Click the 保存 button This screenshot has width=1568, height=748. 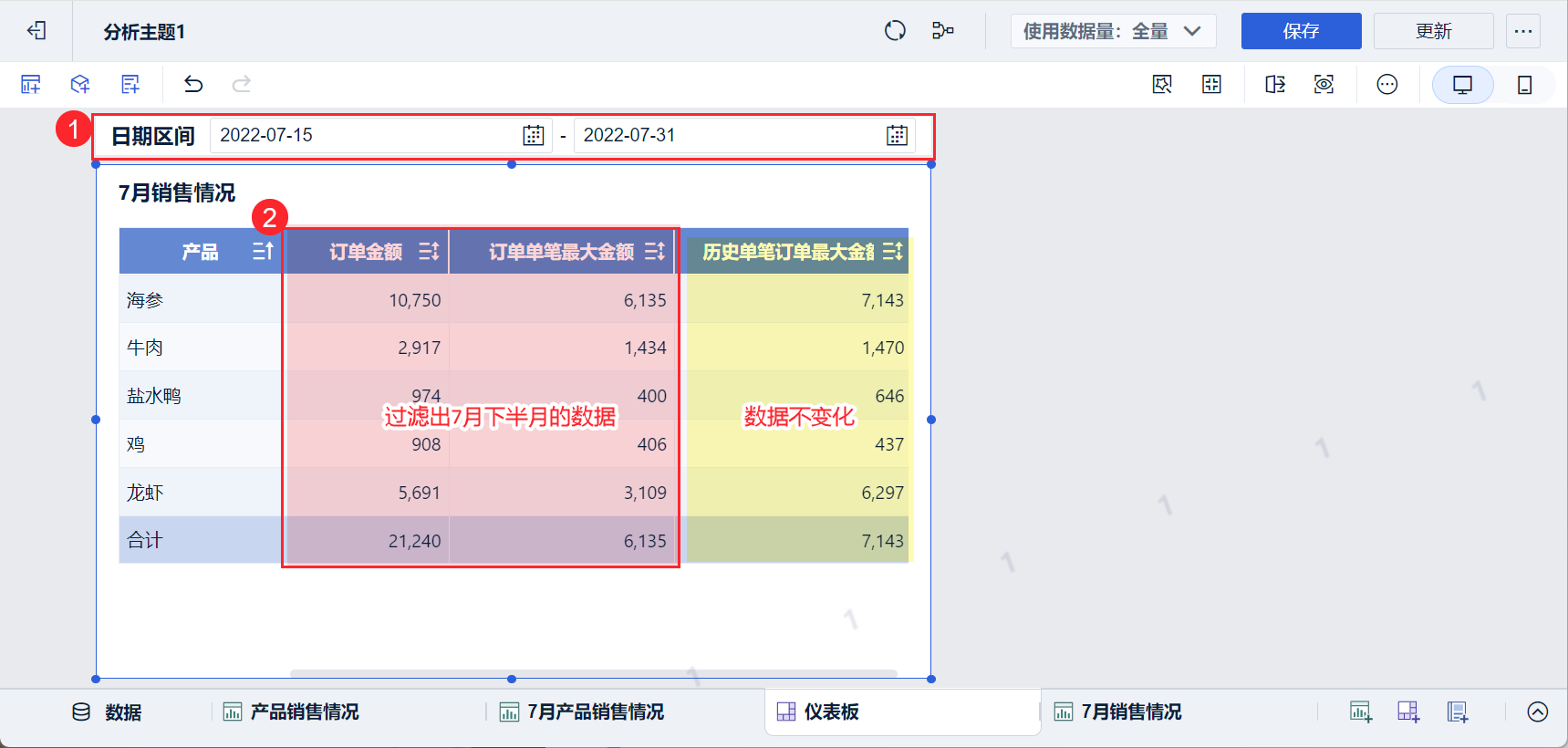(1301, 31)
